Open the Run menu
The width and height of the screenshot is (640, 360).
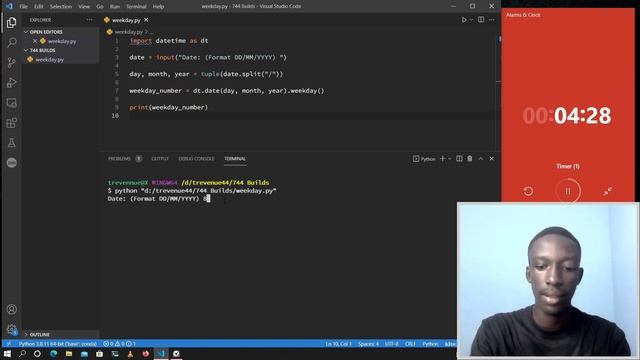115,7
